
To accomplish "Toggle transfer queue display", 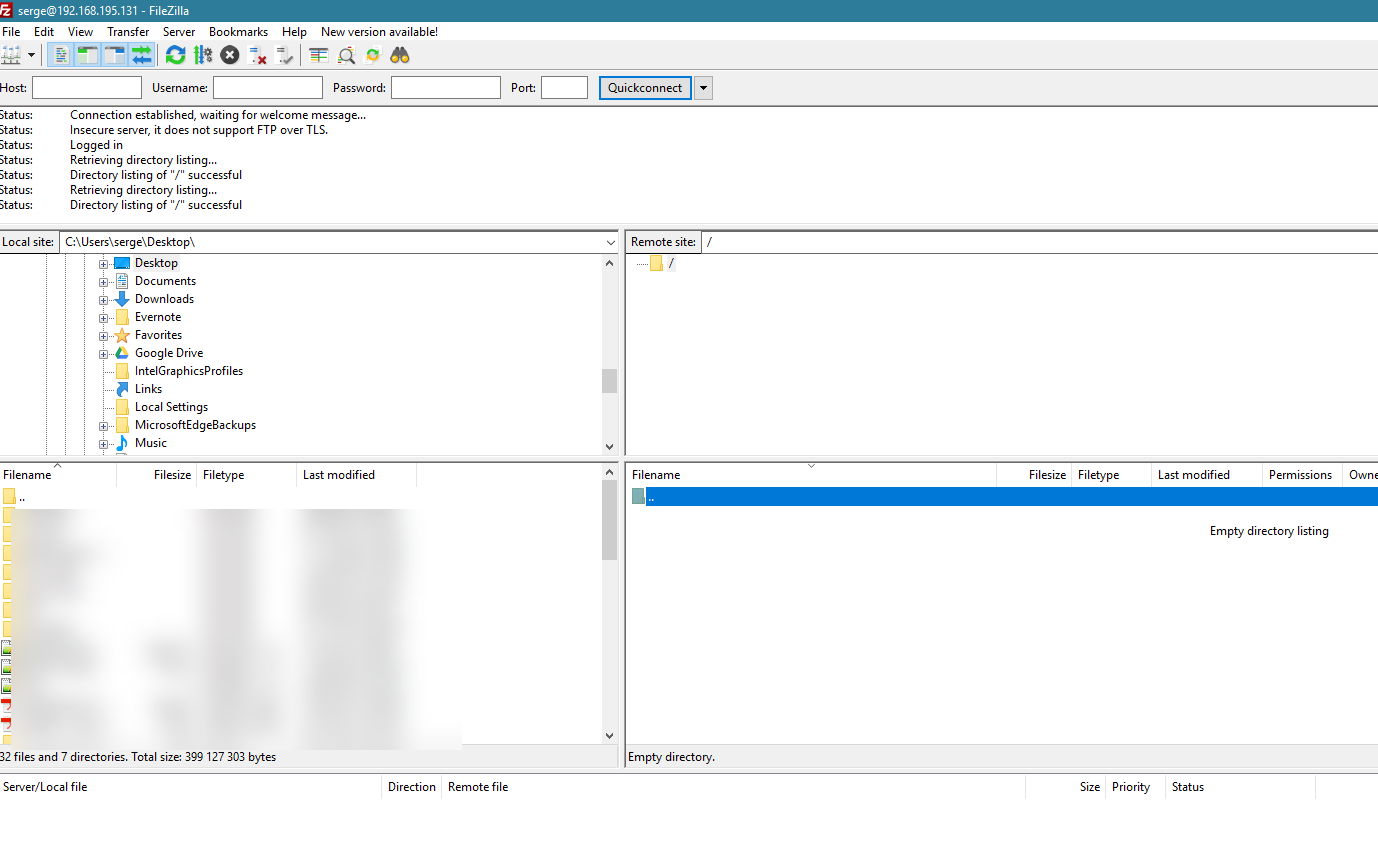I will [x=141, y=55].
